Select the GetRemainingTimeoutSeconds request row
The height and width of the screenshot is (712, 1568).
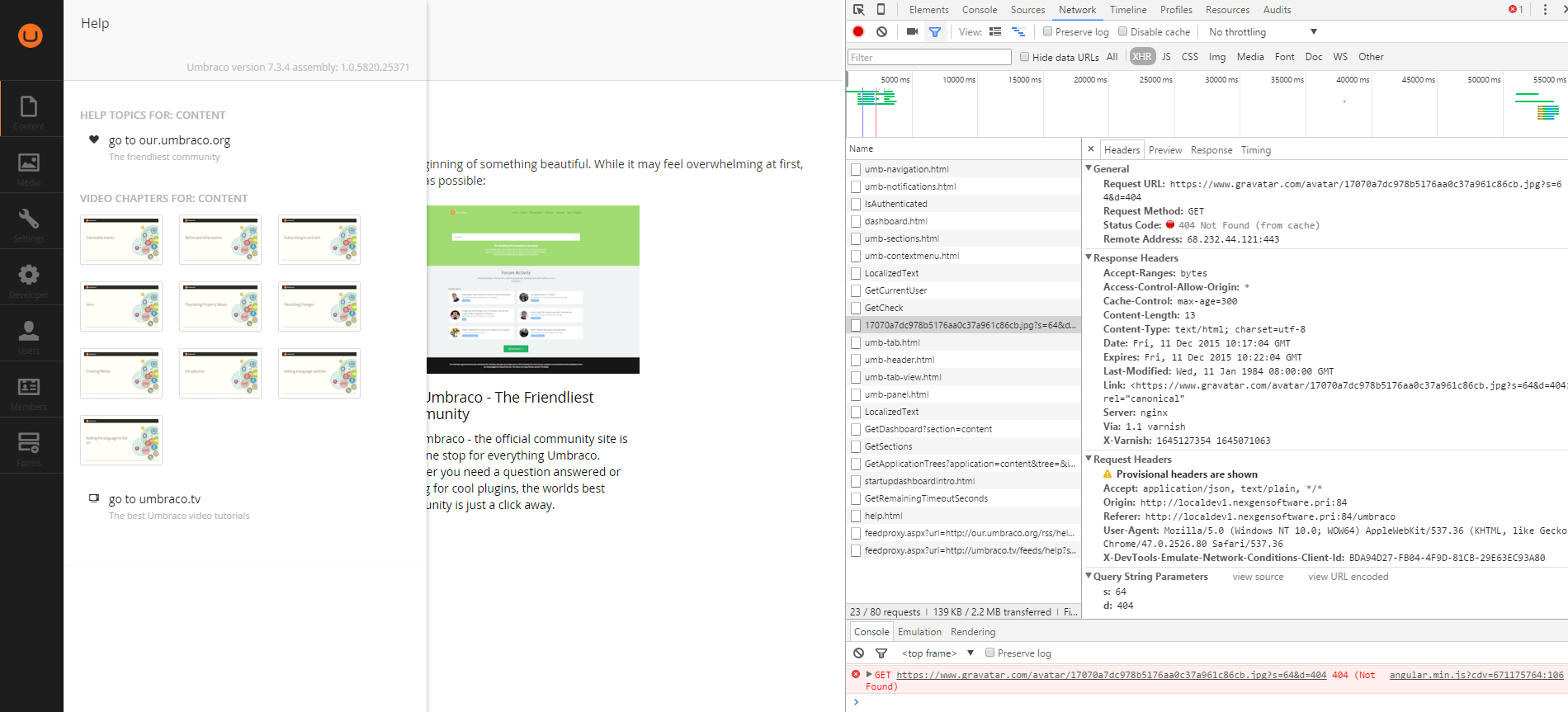(964, 498)
